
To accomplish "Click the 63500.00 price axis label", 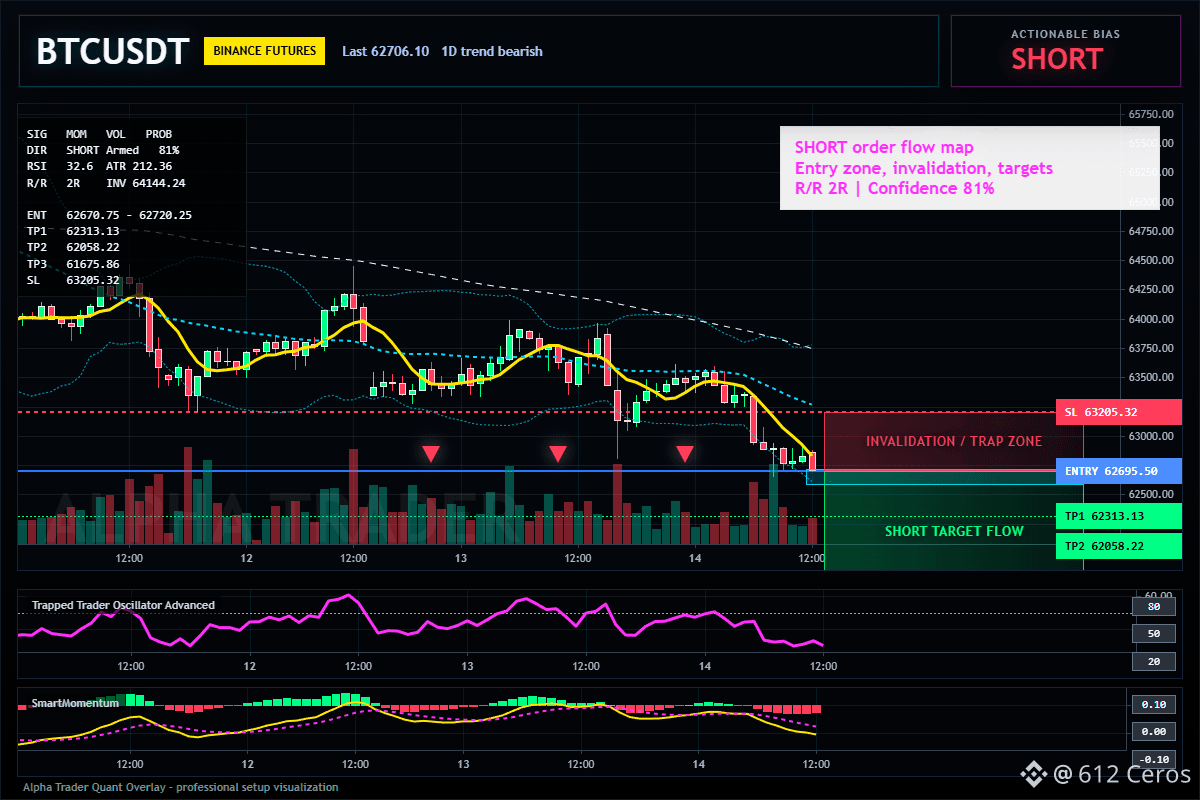I will click(x=1150, y=378).
